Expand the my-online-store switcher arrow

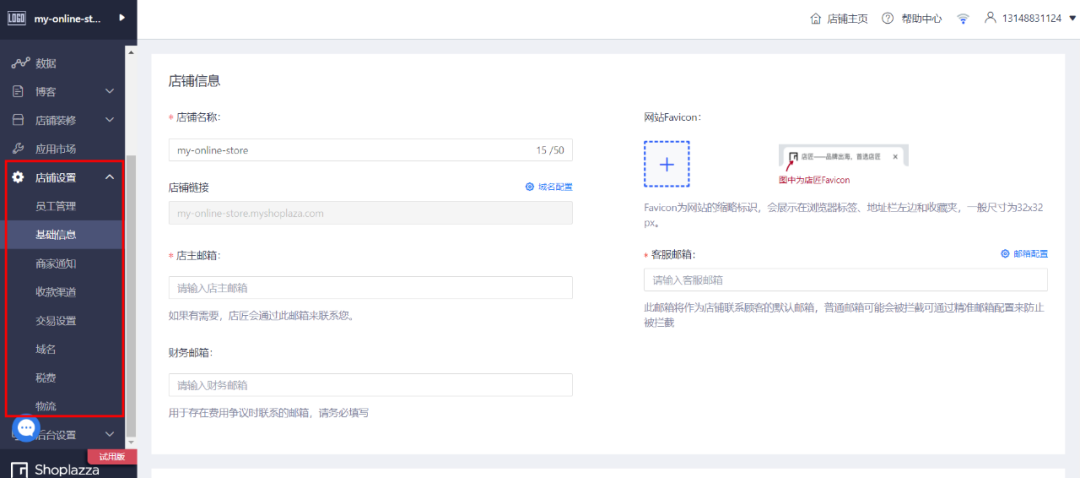tap(122, 18)
